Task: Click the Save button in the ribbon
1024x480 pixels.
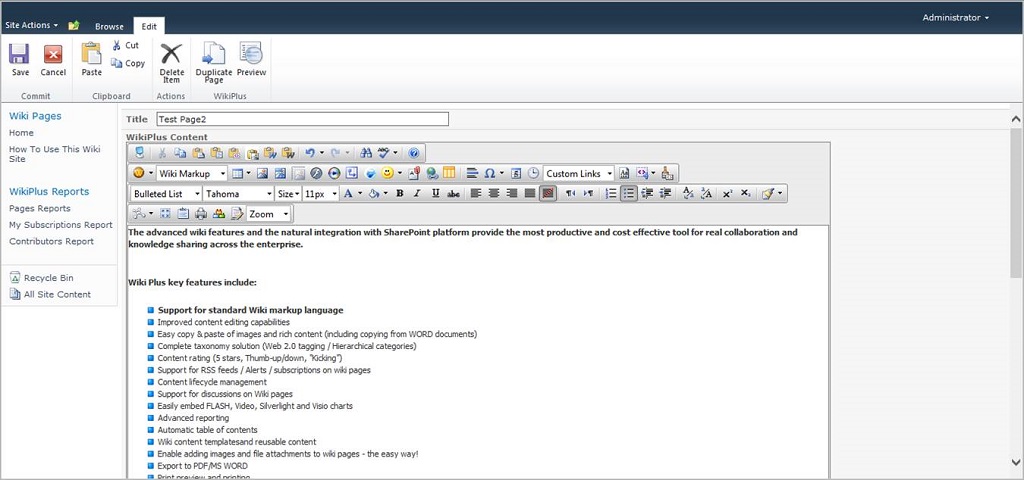Action: pos(20,59)
